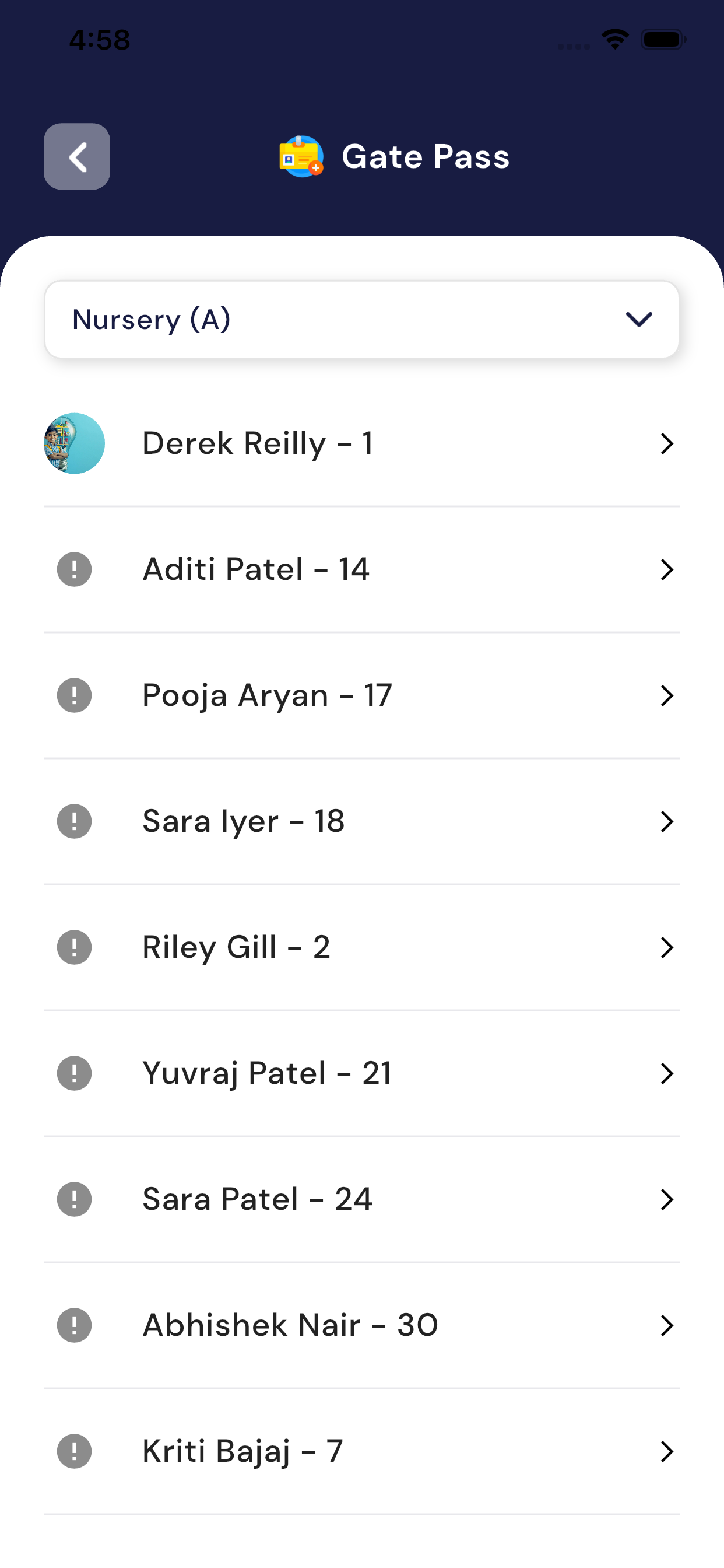This screenshot has width=724, height=1568.
Task: Select student Aditi Patel - 14
Action: pyautogui.click(x=255, y=569)
